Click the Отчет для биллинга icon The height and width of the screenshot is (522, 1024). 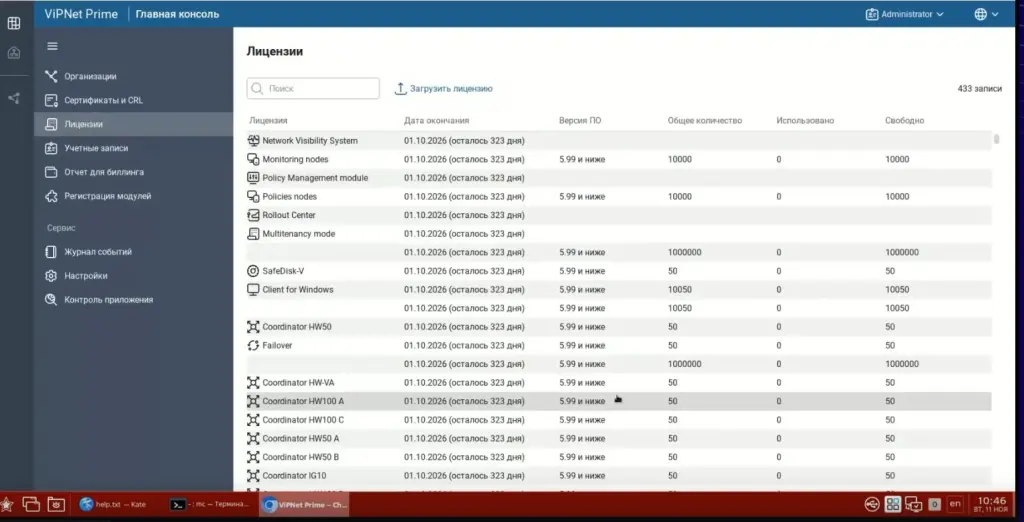(x=51, y=172)
